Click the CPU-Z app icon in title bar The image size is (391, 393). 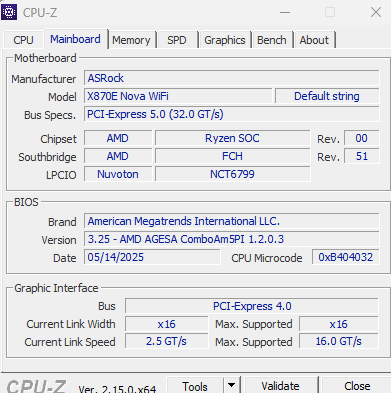[x=9, y=12]
